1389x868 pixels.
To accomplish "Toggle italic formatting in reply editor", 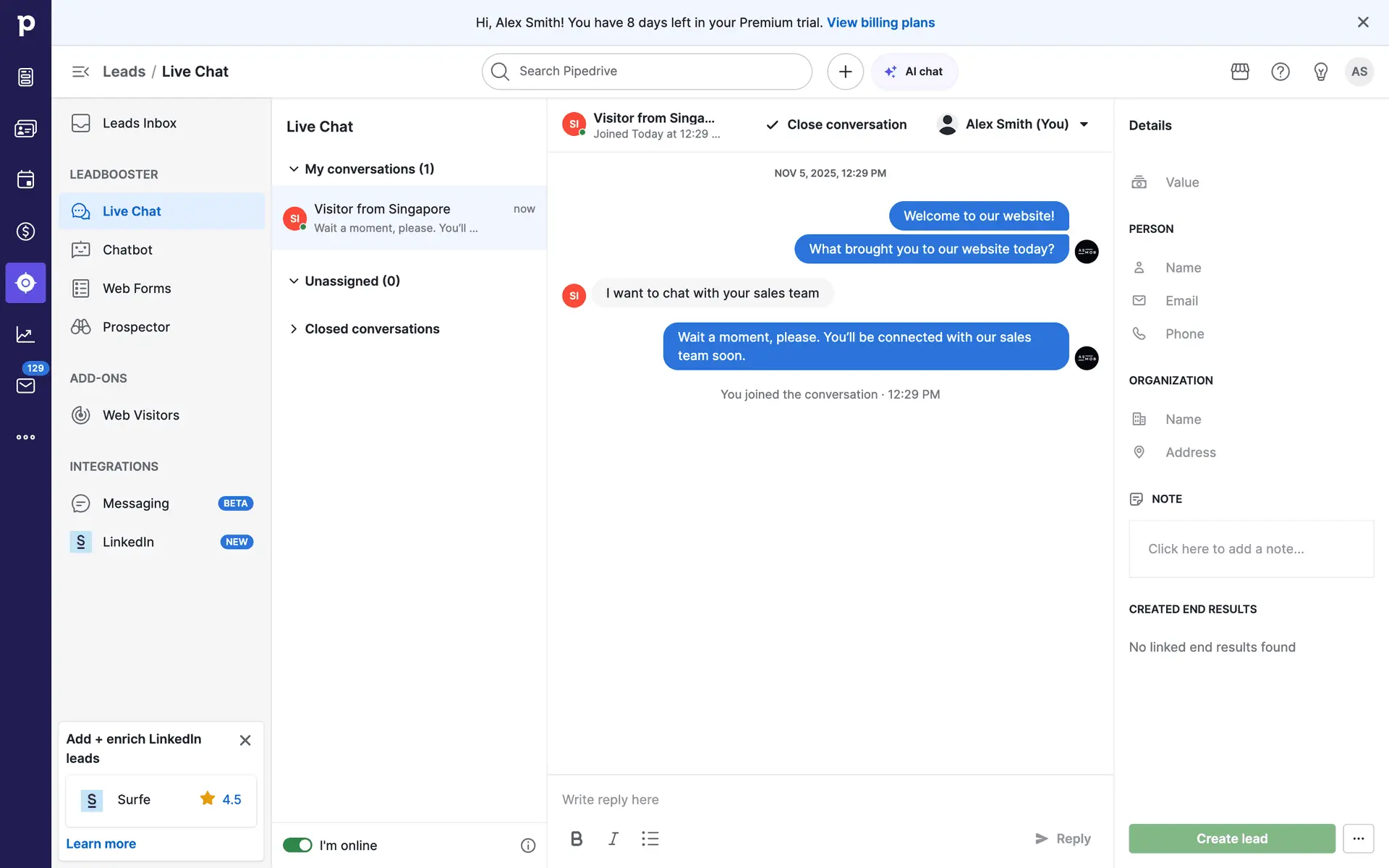I will click(x=613, y=838).
